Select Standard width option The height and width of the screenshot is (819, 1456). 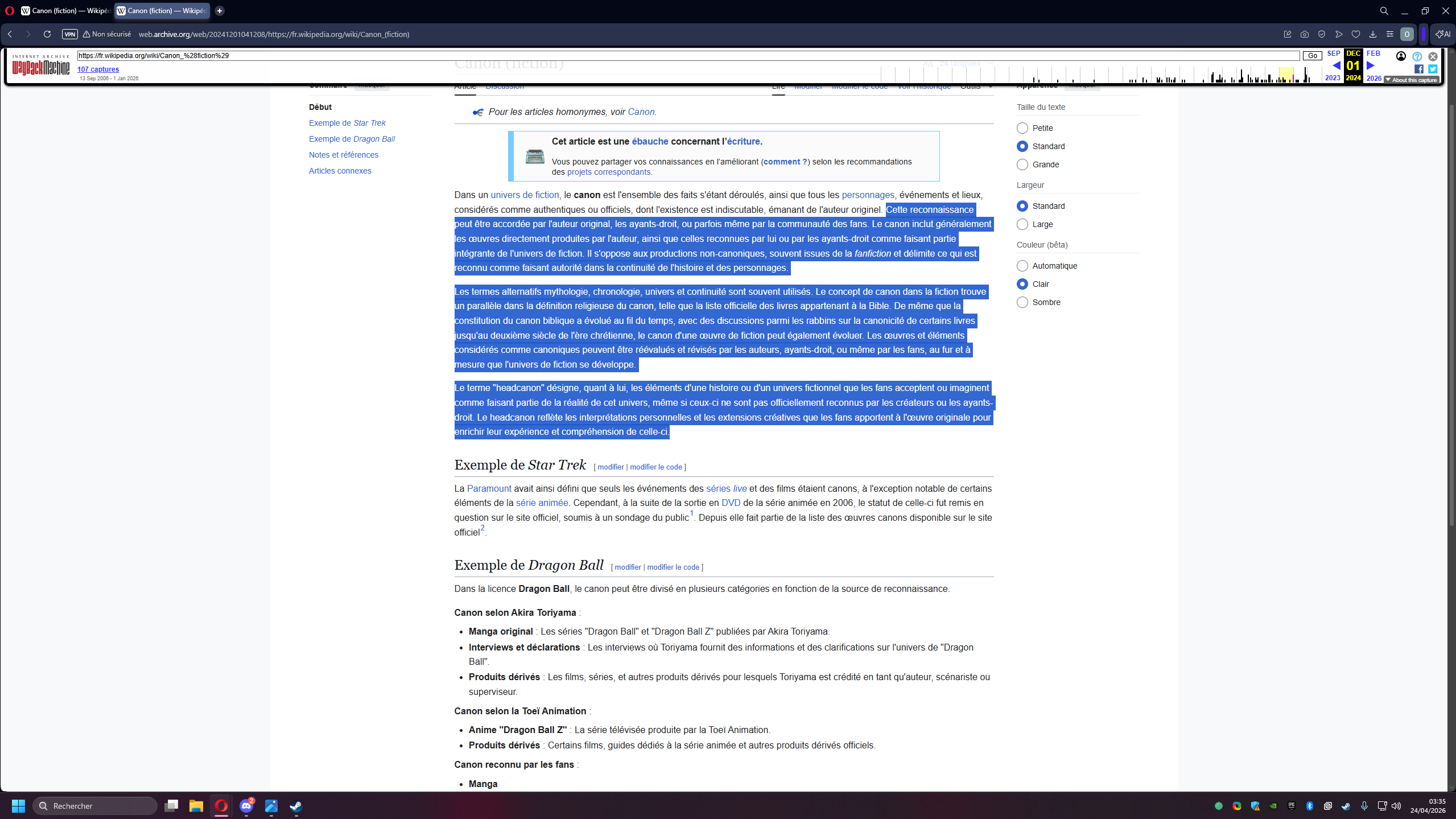click(1022, 206)
